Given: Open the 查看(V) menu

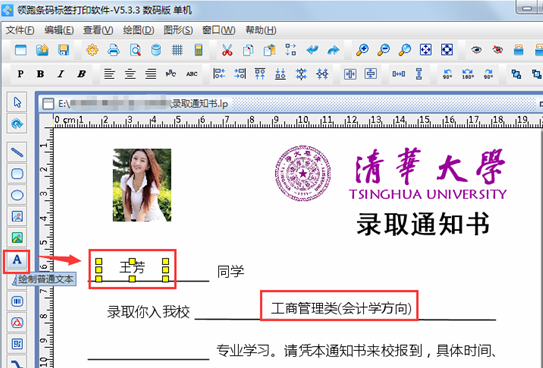Looking at the screenshot, I should (x=98, y=30).
